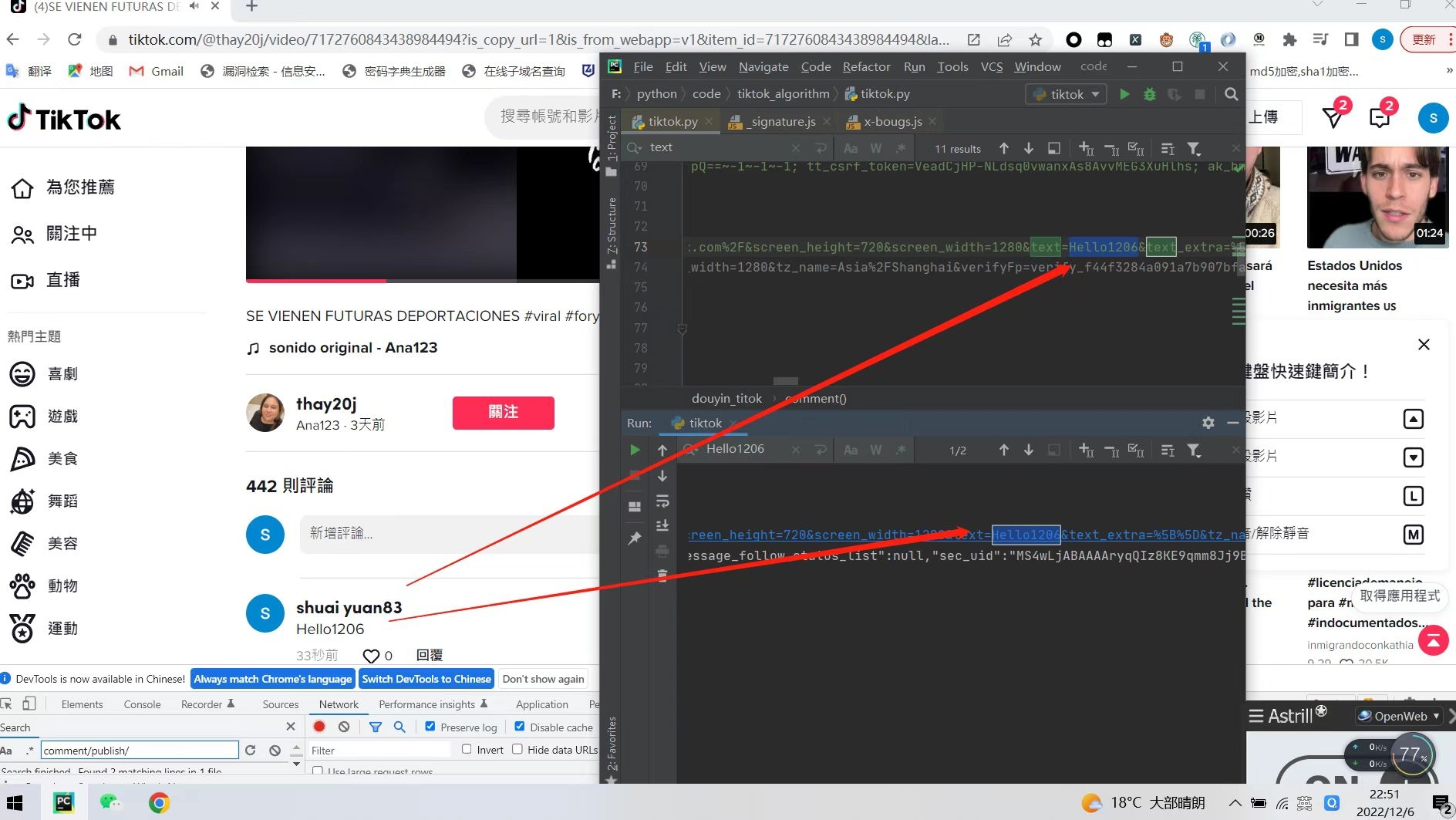Open TikTok inbox messages icon
Image resolution: width=1456 pixels, height=820 pixels.
(1380, 117)
